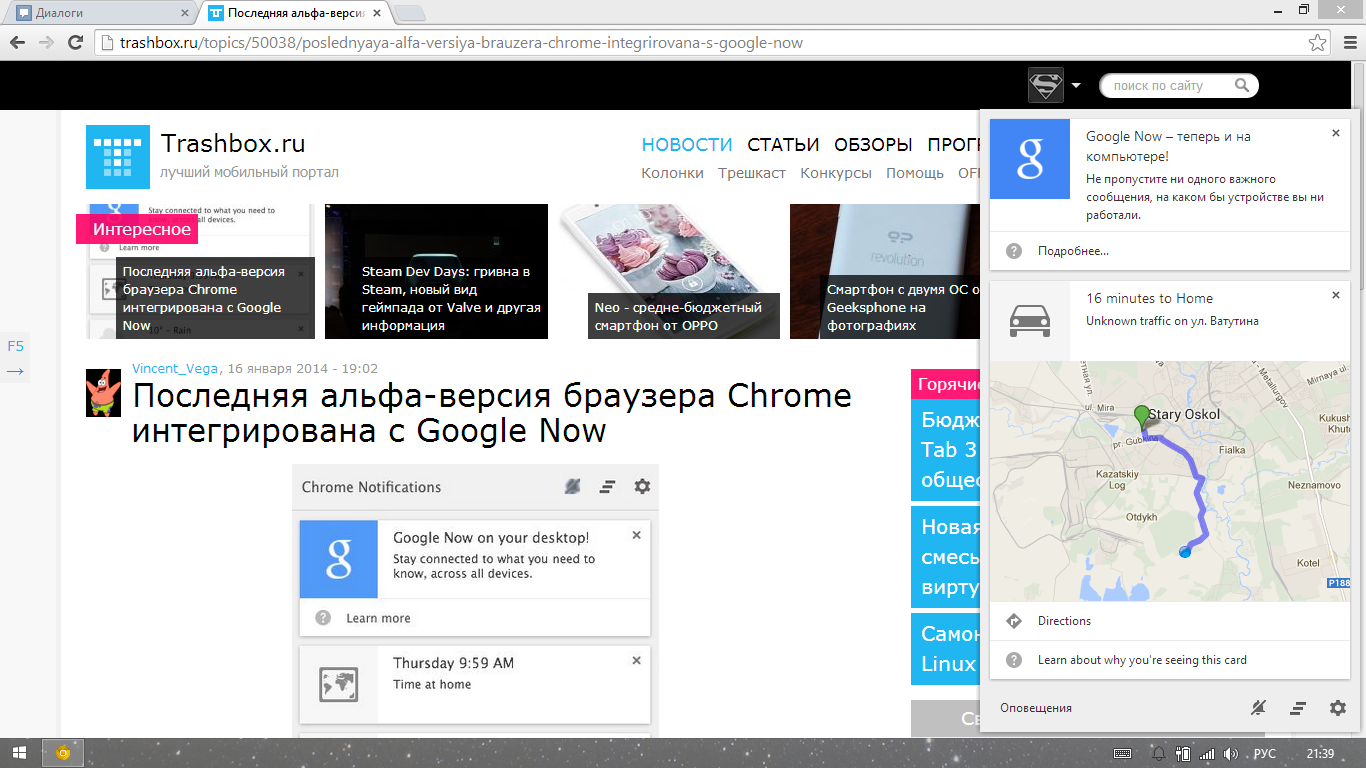Screen dimensions: 1366x768
Task: Click the 'Оповещения' label in popup
Action: coord(1036,708)
